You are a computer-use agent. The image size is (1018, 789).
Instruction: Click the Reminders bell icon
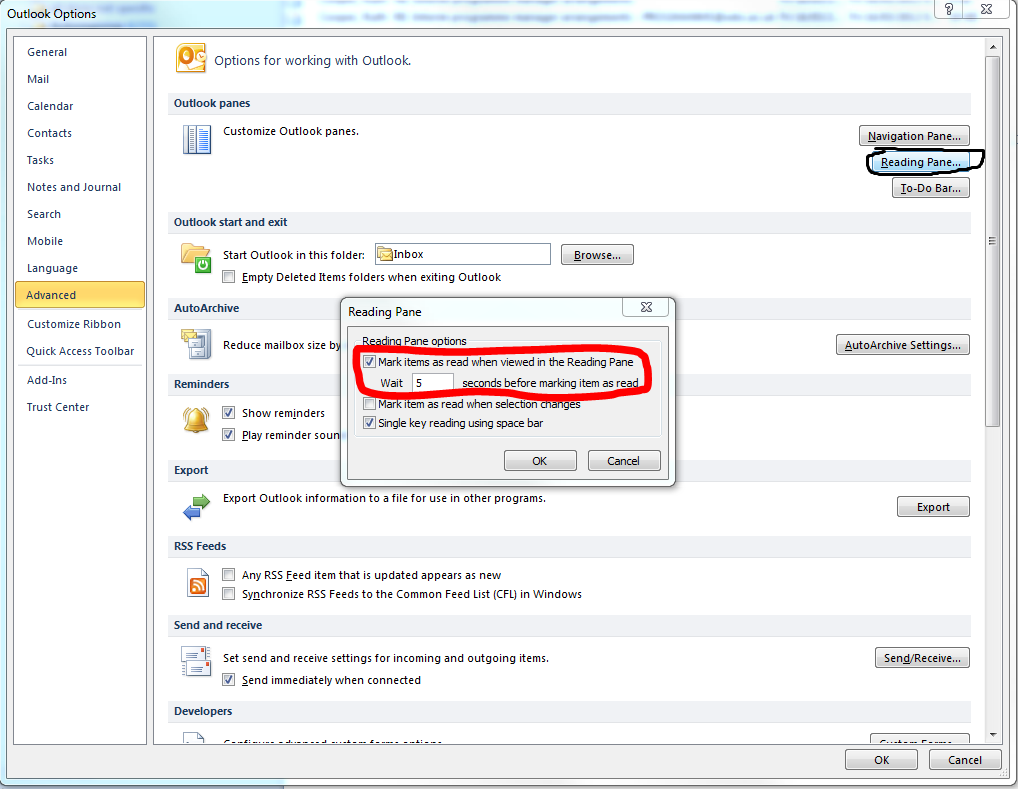coord(196,420)
